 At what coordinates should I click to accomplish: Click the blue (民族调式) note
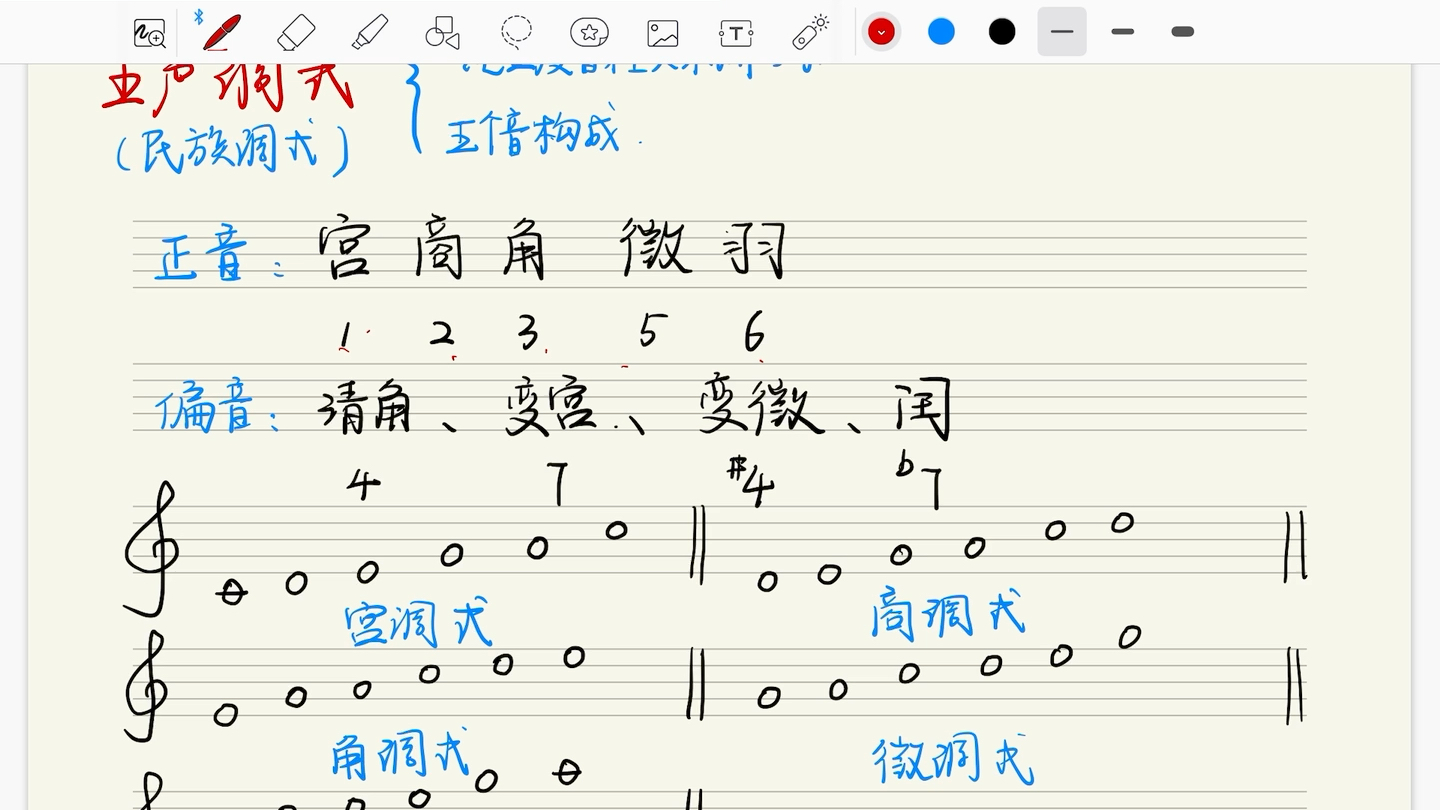[232, 151]
